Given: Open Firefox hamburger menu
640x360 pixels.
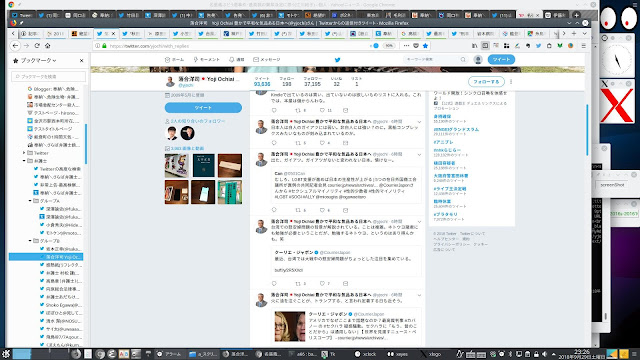Looking at the screenshot, I should pos(584,46).
